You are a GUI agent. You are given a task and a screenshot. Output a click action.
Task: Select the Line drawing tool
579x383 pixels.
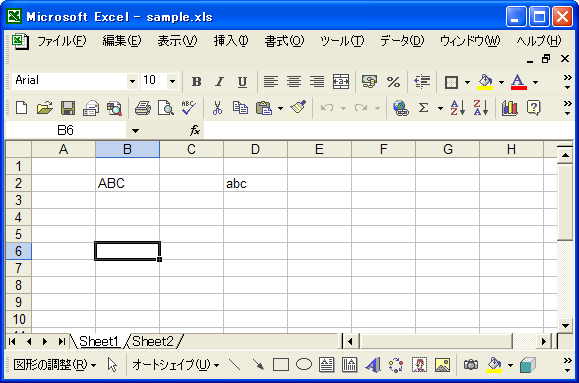pos(235,365)
